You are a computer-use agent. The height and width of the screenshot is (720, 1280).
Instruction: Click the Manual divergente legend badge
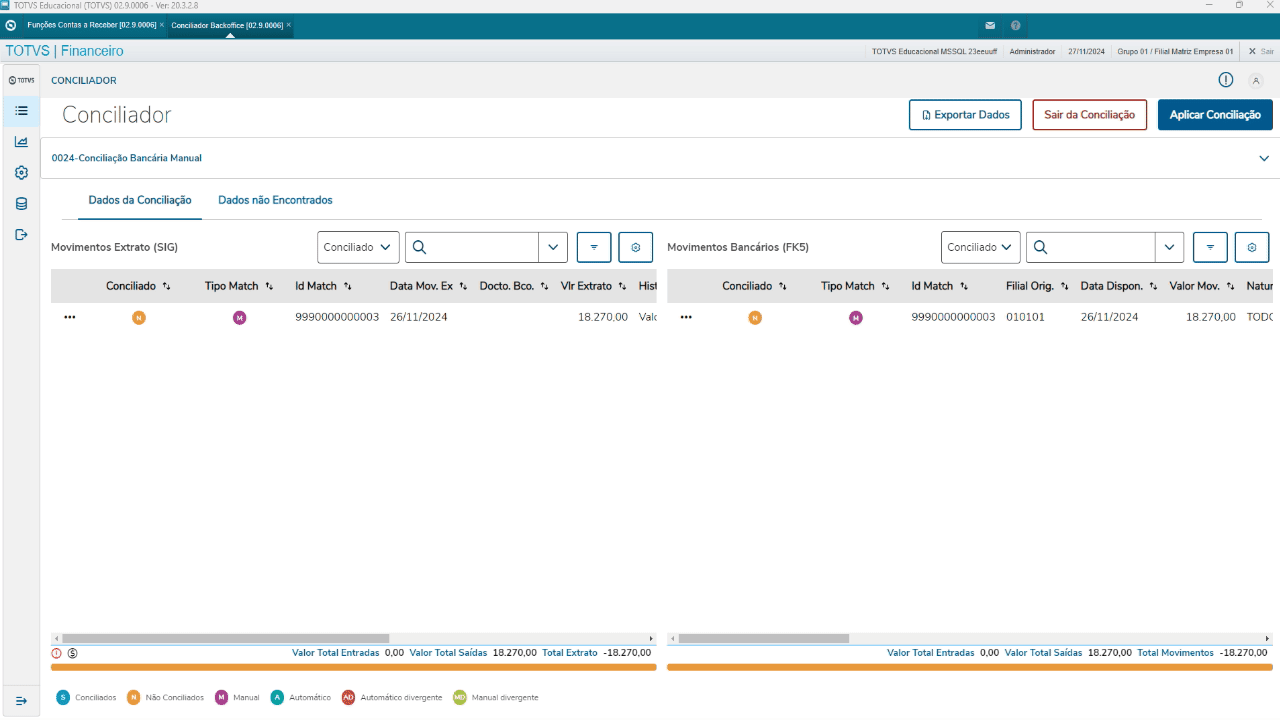[x=460, y=697]
